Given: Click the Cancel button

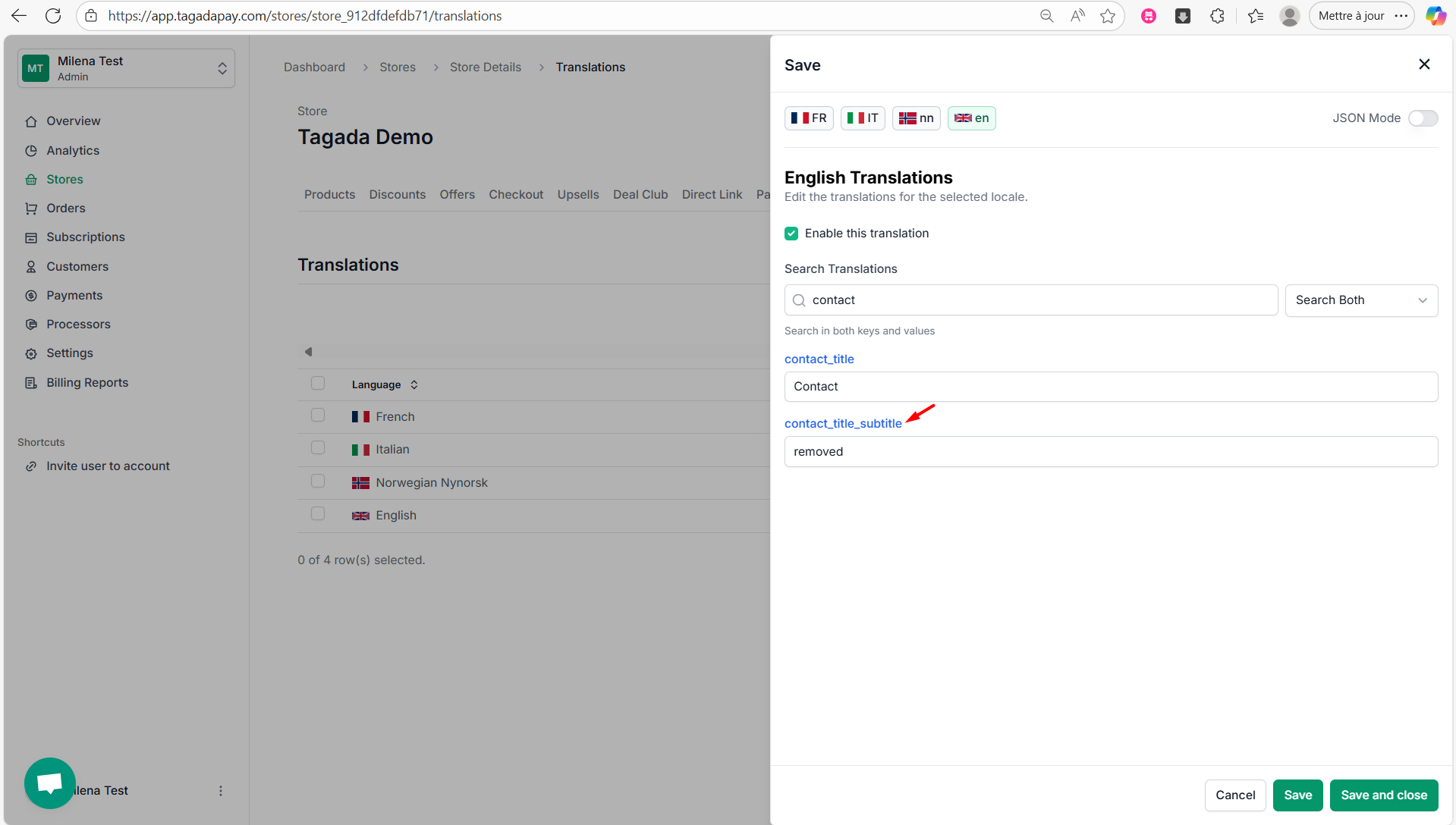Looking at the screenshot, I should coord(1234,795).
